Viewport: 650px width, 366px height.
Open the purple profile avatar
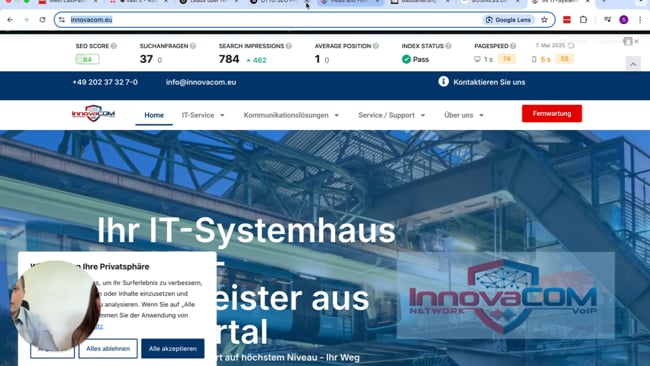pos(623,19)
